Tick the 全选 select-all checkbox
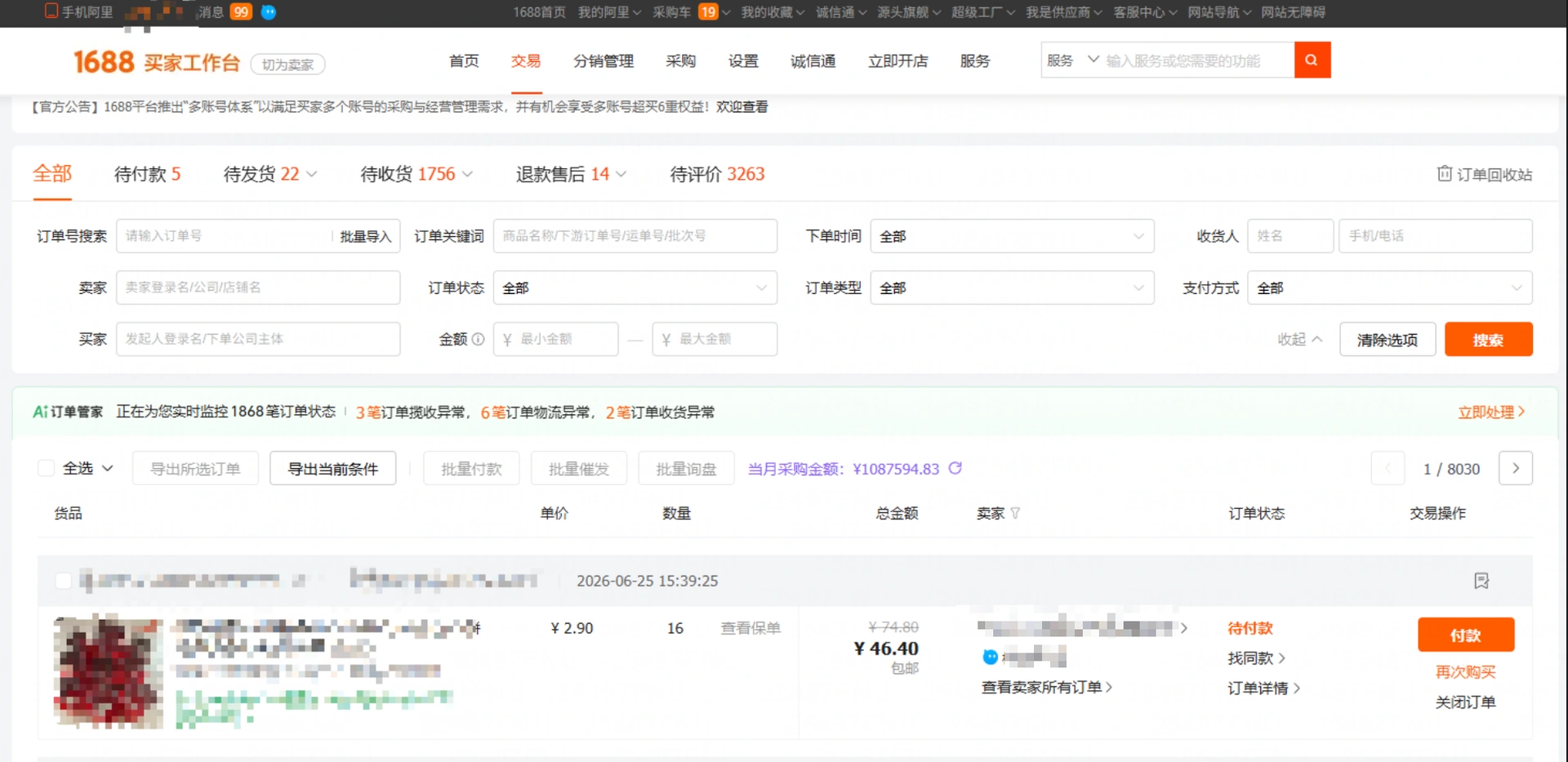This screenshot has width=1568, height=762. tap(47, 468)
